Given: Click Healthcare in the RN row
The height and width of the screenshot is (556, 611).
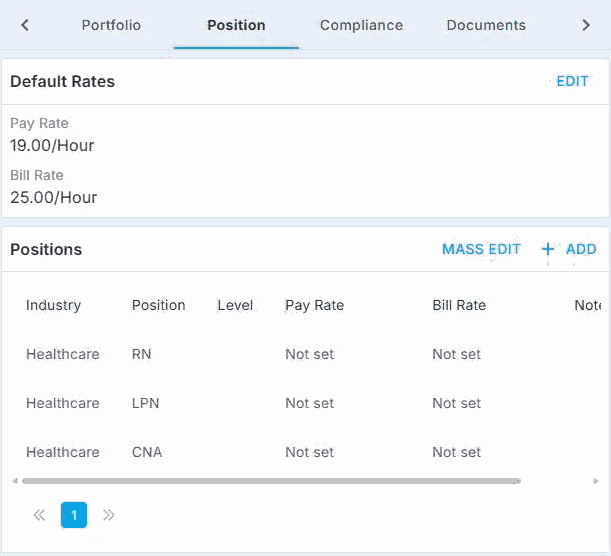Looking at the screenshot, I should pyautogui.click(x=63, y=354).
